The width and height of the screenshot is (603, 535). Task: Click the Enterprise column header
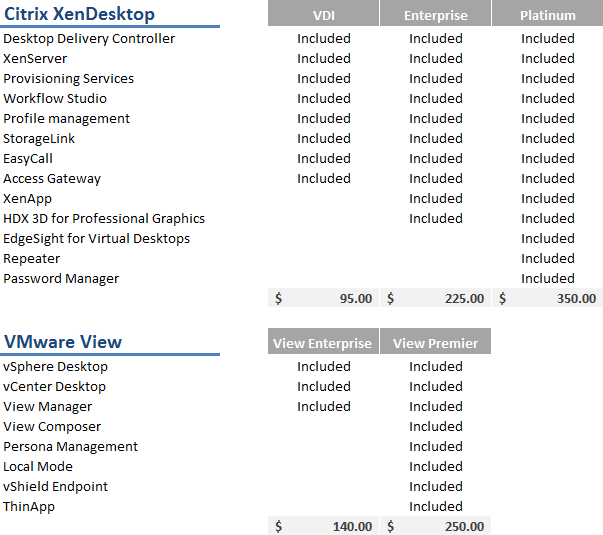tap(435, 15)
